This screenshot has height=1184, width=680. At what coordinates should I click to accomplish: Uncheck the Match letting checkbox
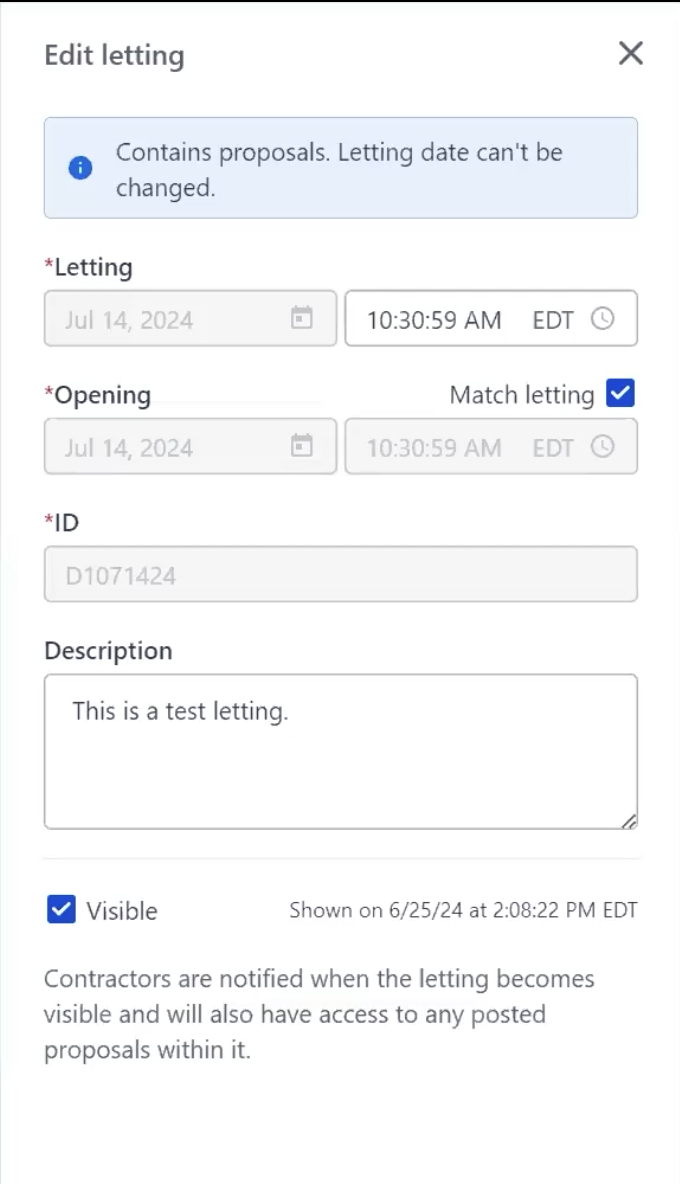point(621,394)
